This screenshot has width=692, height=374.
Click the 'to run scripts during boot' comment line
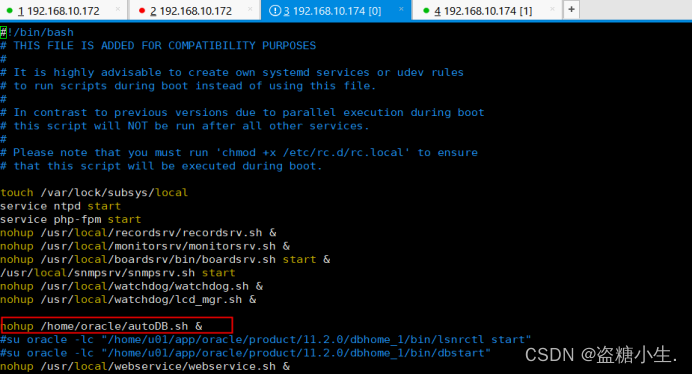pos(188,86)
